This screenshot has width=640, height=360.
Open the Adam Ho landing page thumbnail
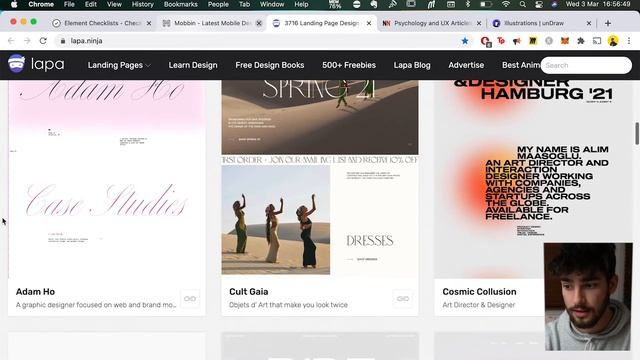tap(107, 179)
